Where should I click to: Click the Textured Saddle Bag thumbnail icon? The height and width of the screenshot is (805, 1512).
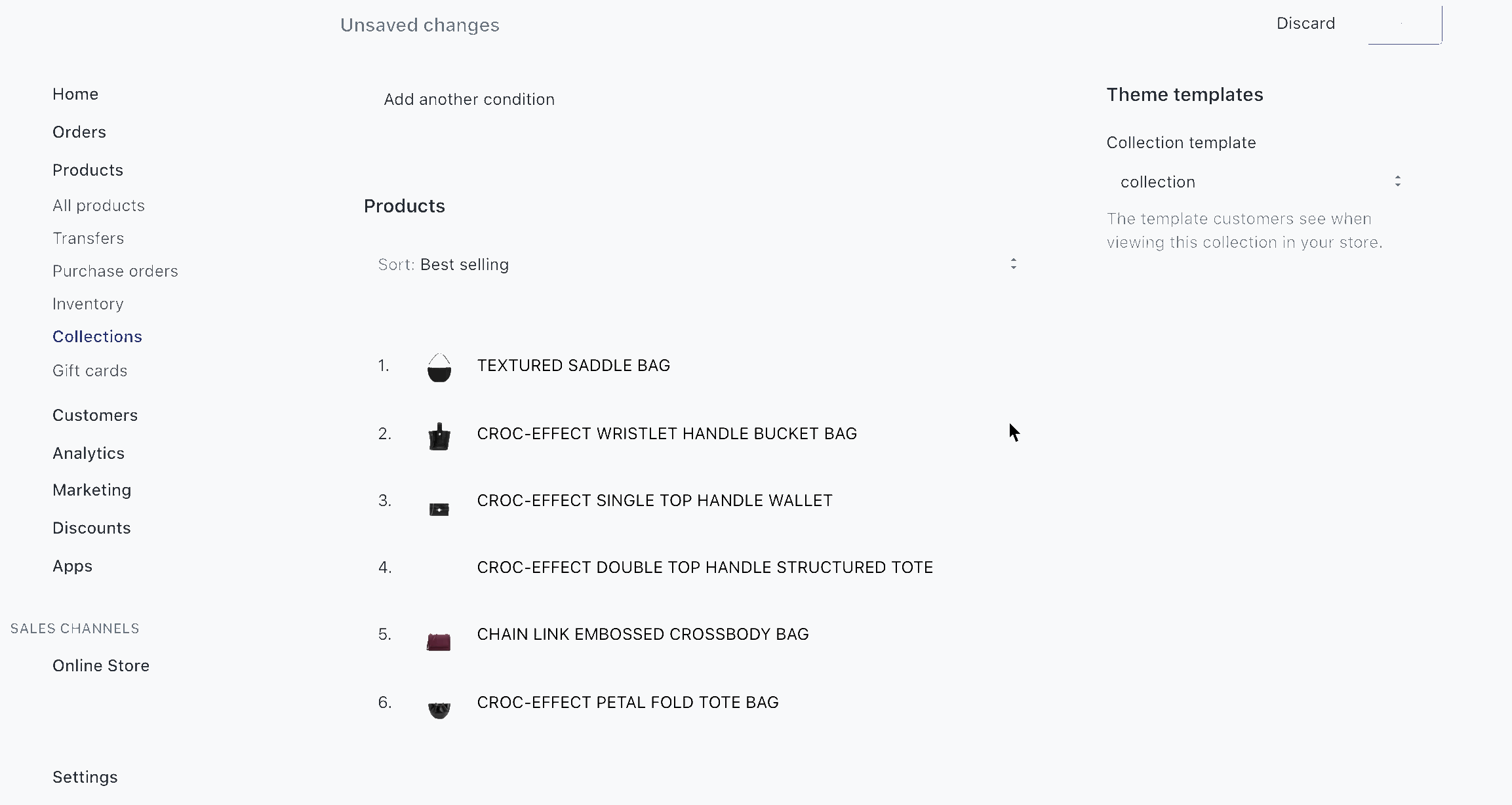pos(438,366)
